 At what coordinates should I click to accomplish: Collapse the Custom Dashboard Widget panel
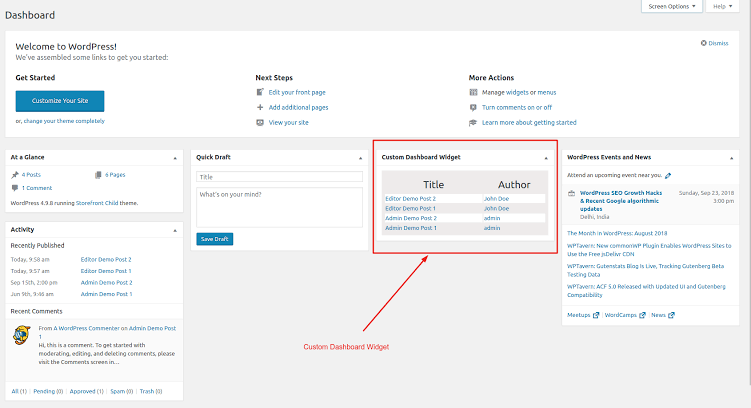point(546,158)
